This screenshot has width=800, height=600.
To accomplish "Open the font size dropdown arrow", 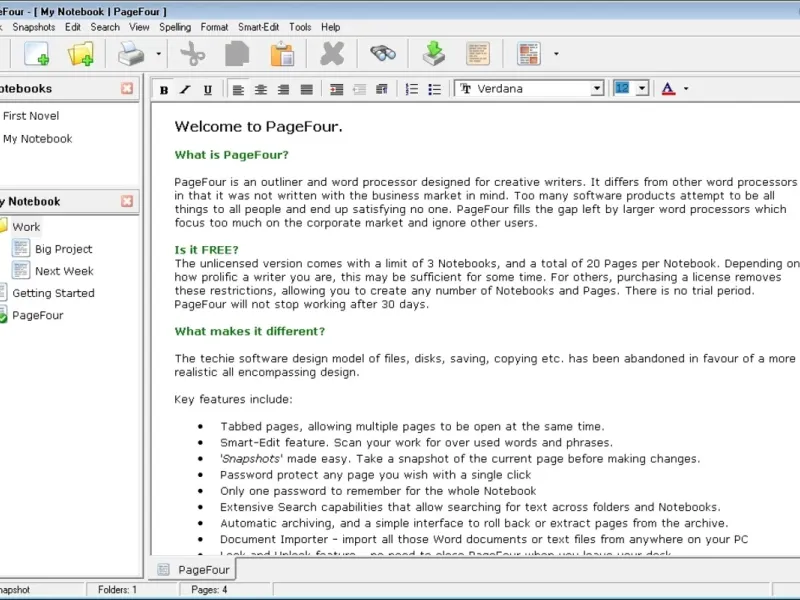I will click(x=642, y=89).
